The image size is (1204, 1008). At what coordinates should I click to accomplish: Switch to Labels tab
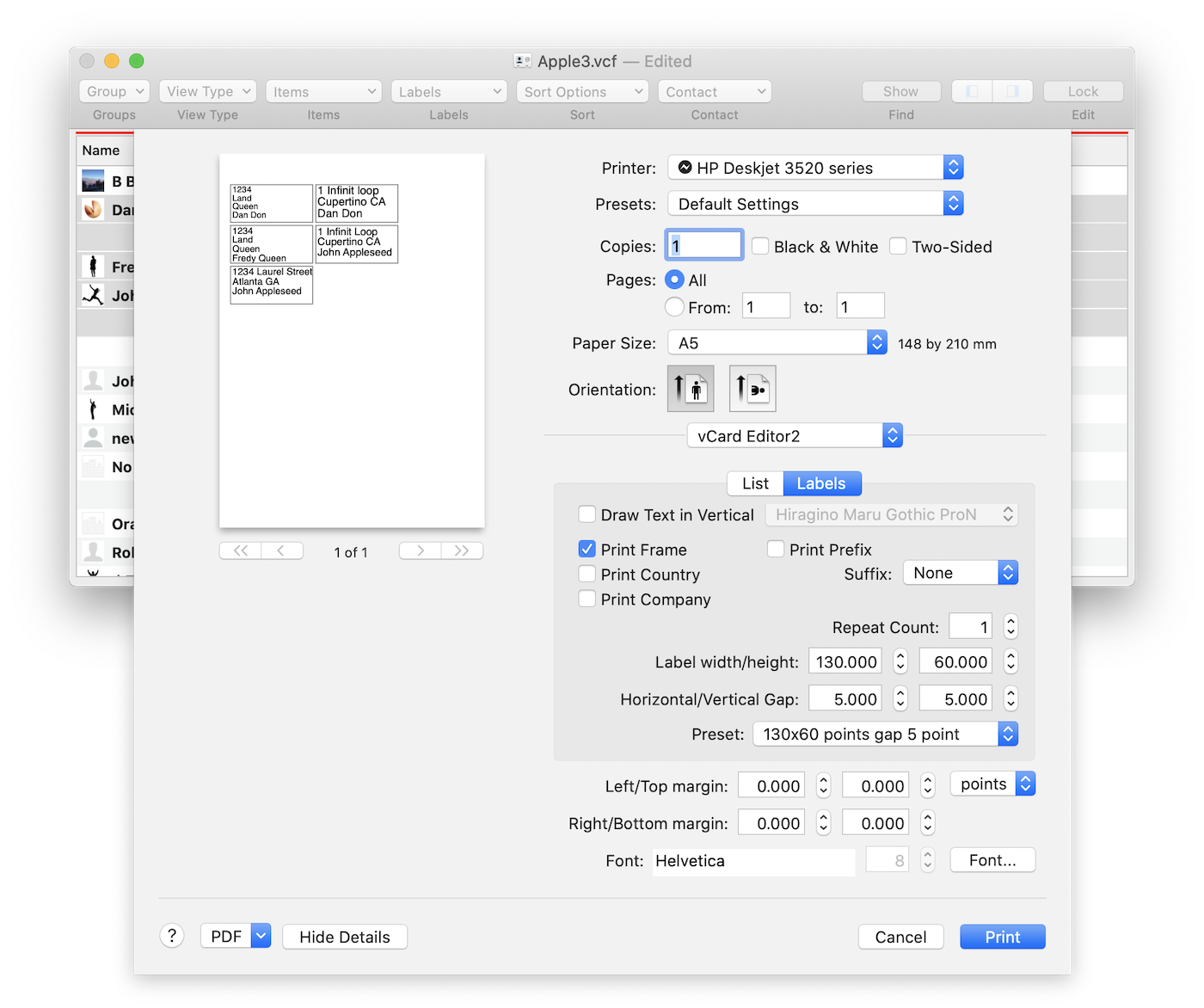click(821, 483)
